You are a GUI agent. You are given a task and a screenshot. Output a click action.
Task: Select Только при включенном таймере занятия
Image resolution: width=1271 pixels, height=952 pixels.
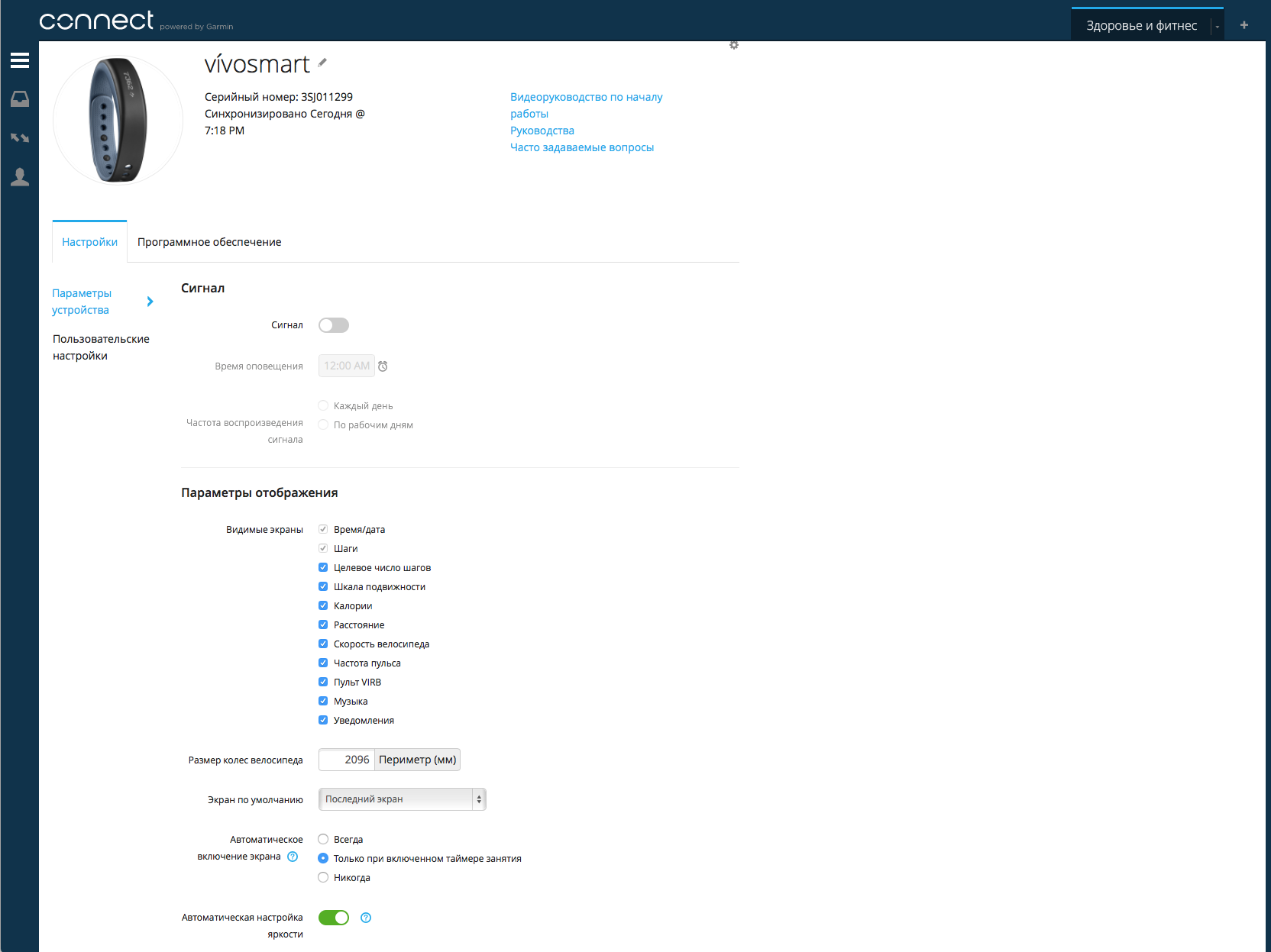[x=323, y=858]
